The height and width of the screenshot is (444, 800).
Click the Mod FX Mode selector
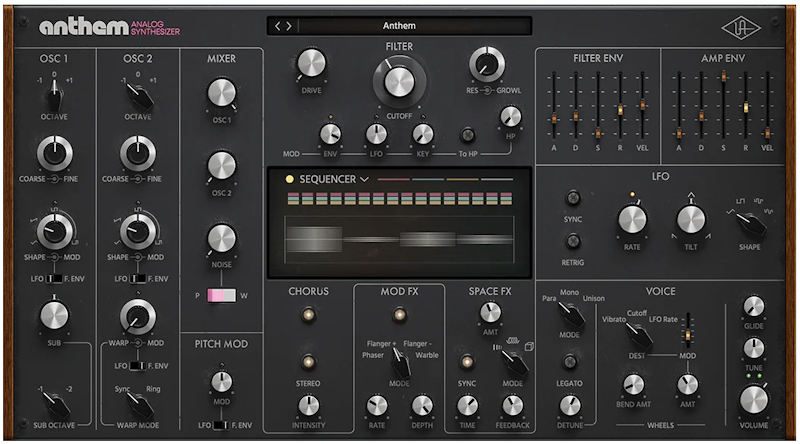click(x=401, y=361)
